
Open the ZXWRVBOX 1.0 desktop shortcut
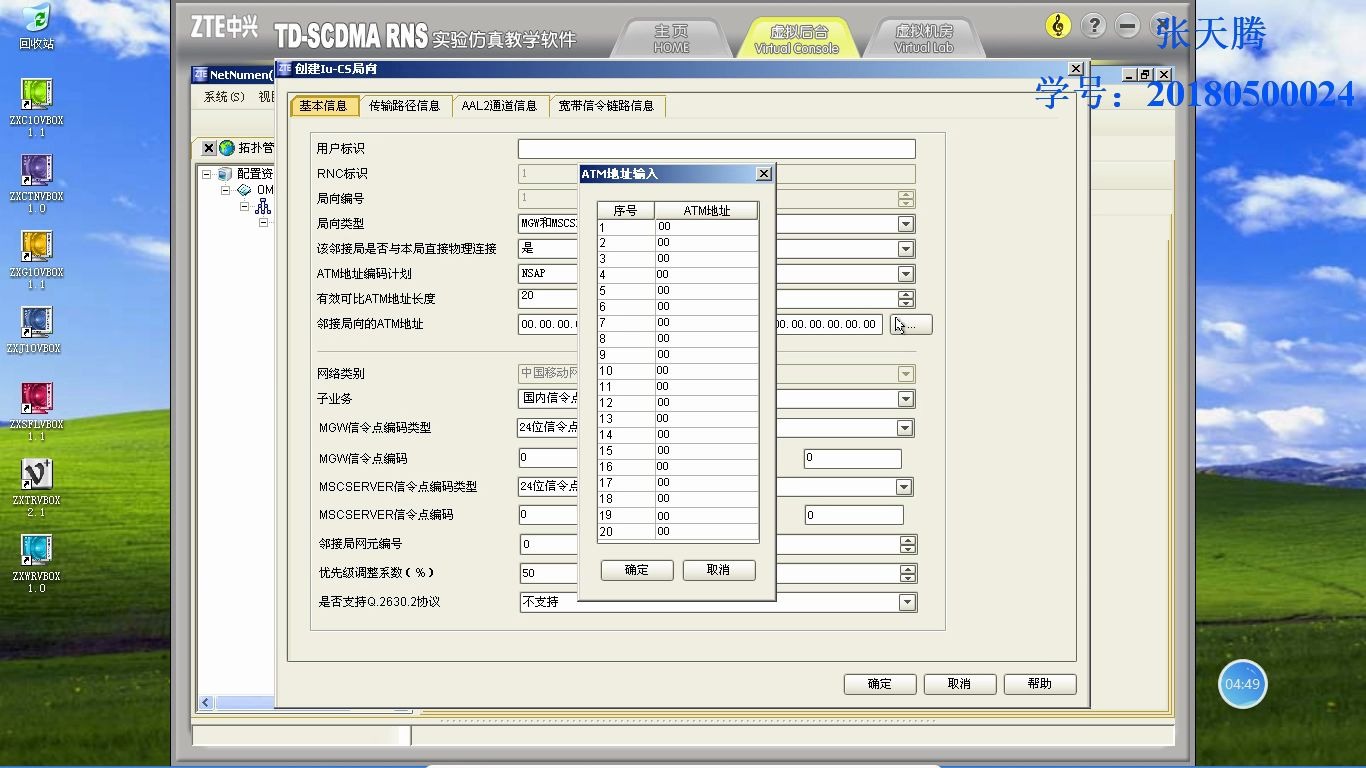pos(36,563)
